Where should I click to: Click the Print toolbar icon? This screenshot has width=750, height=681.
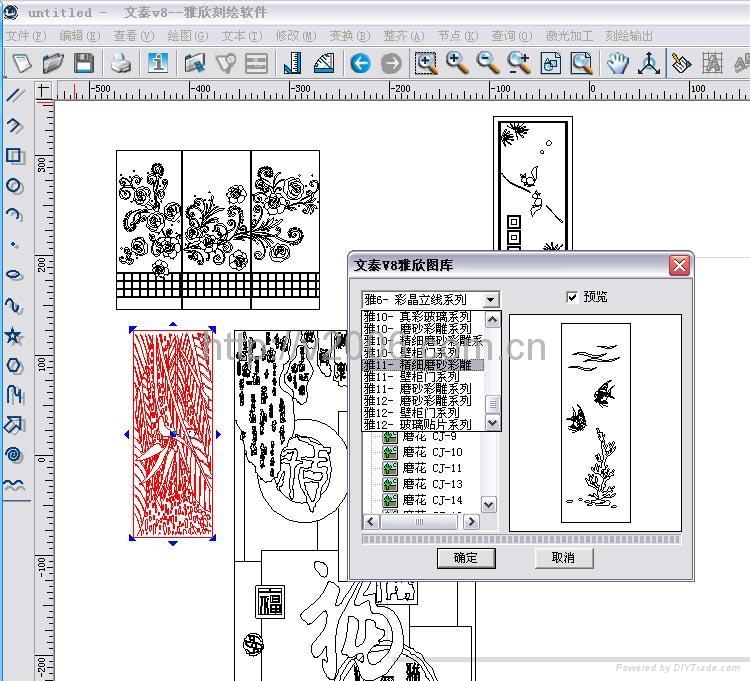point(121,63)
